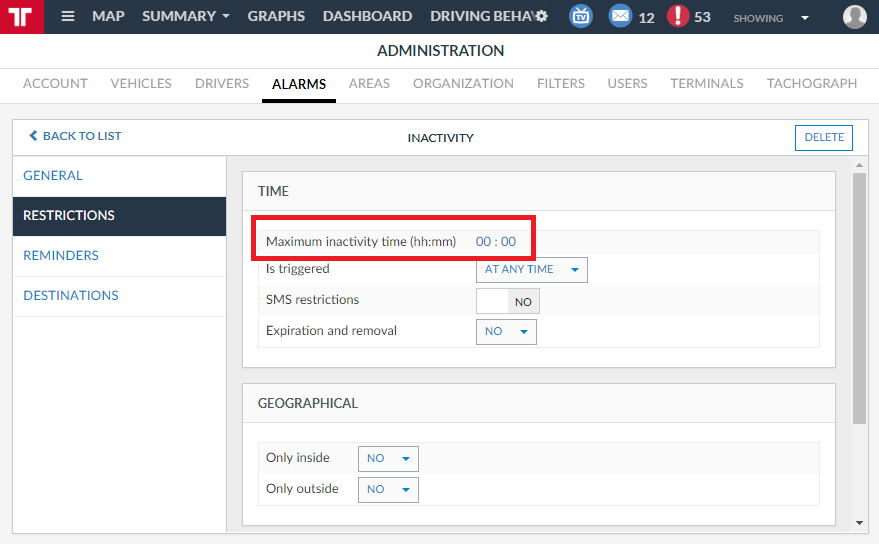The width and height of the screenshot is (879, 544).
Task: Open the red alerts exclamation icon
Action: [678, 17]
